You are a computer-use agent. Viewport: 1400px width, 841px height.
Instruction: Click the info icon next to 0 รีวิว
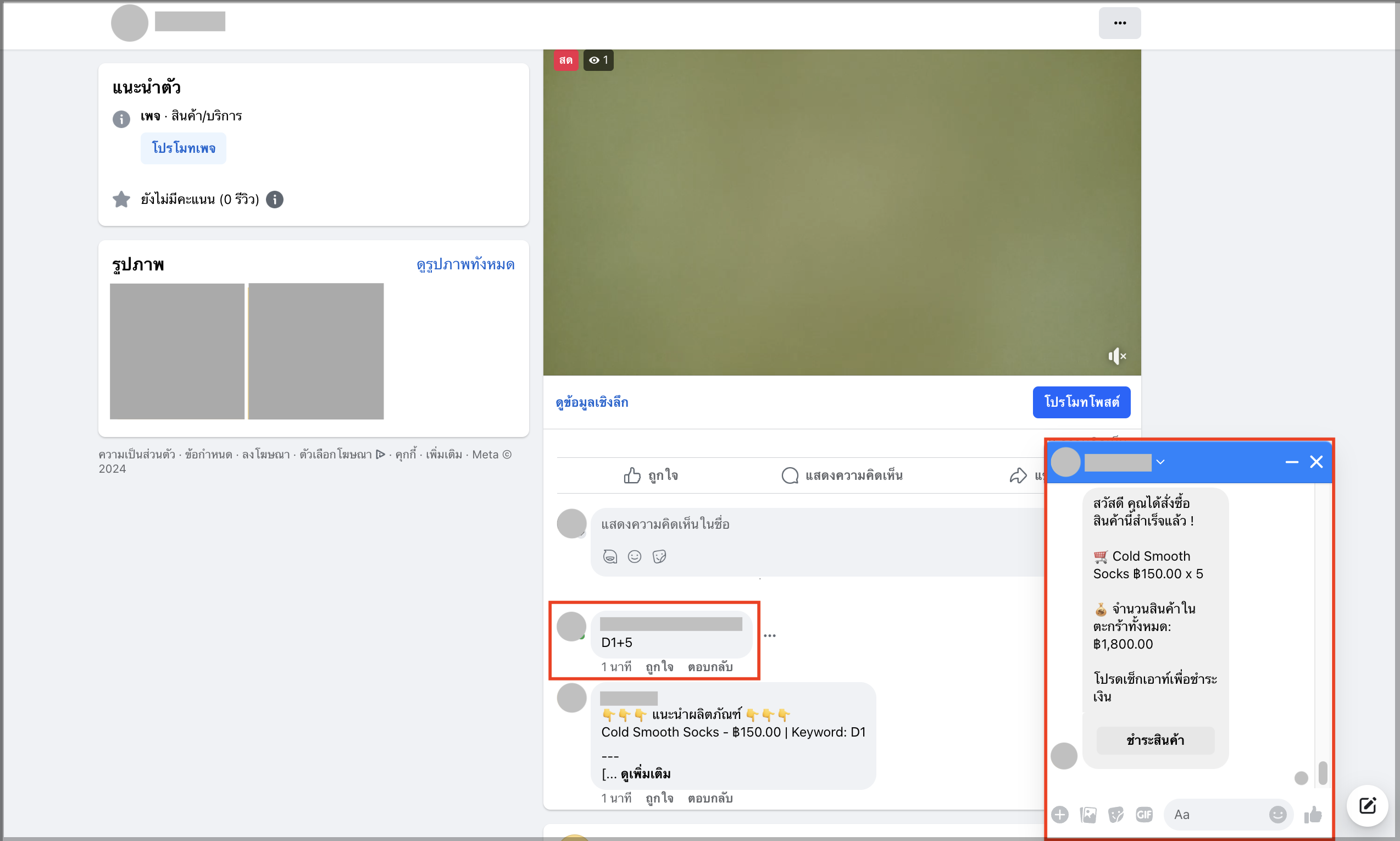(x=275, y=200)
